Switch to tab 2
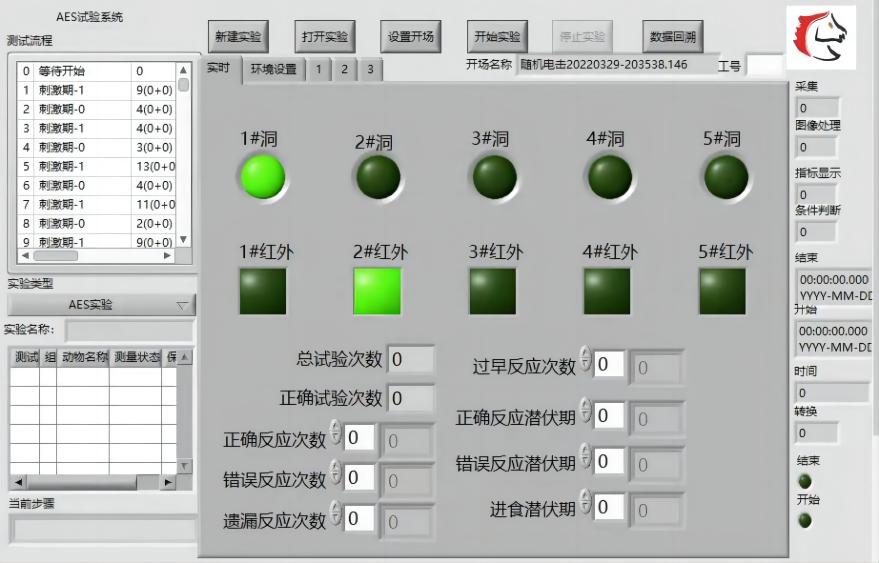 344,70
